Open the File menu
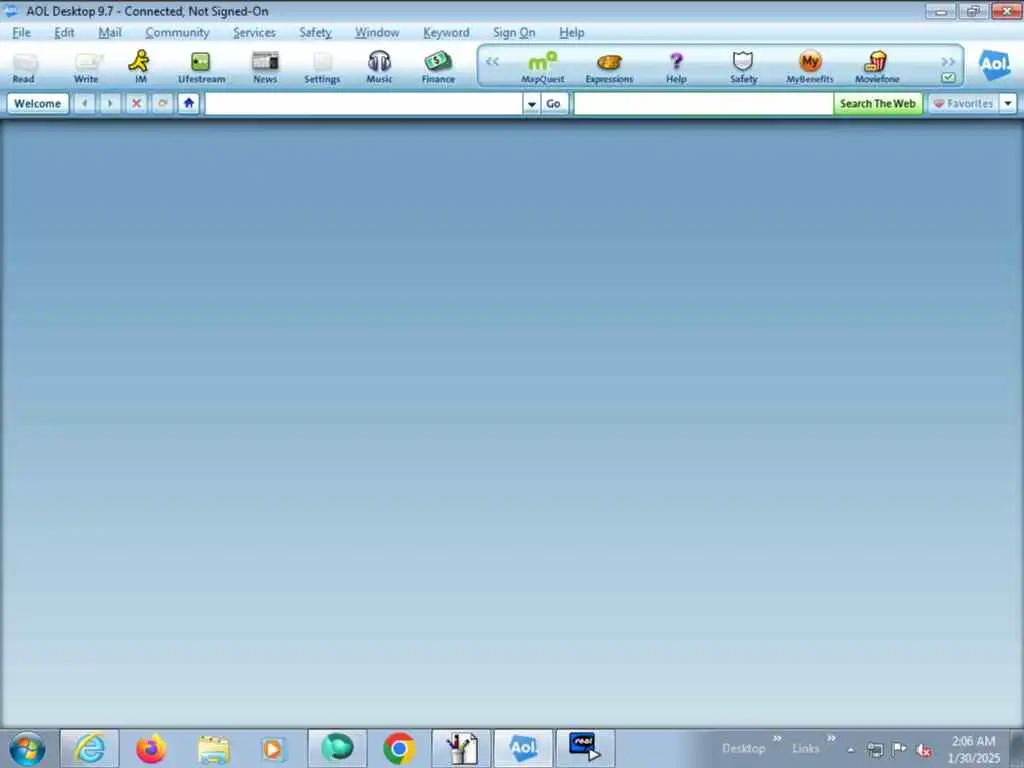Image resolution: width=1024 pixels, height=768 pixels. point(22,33)
